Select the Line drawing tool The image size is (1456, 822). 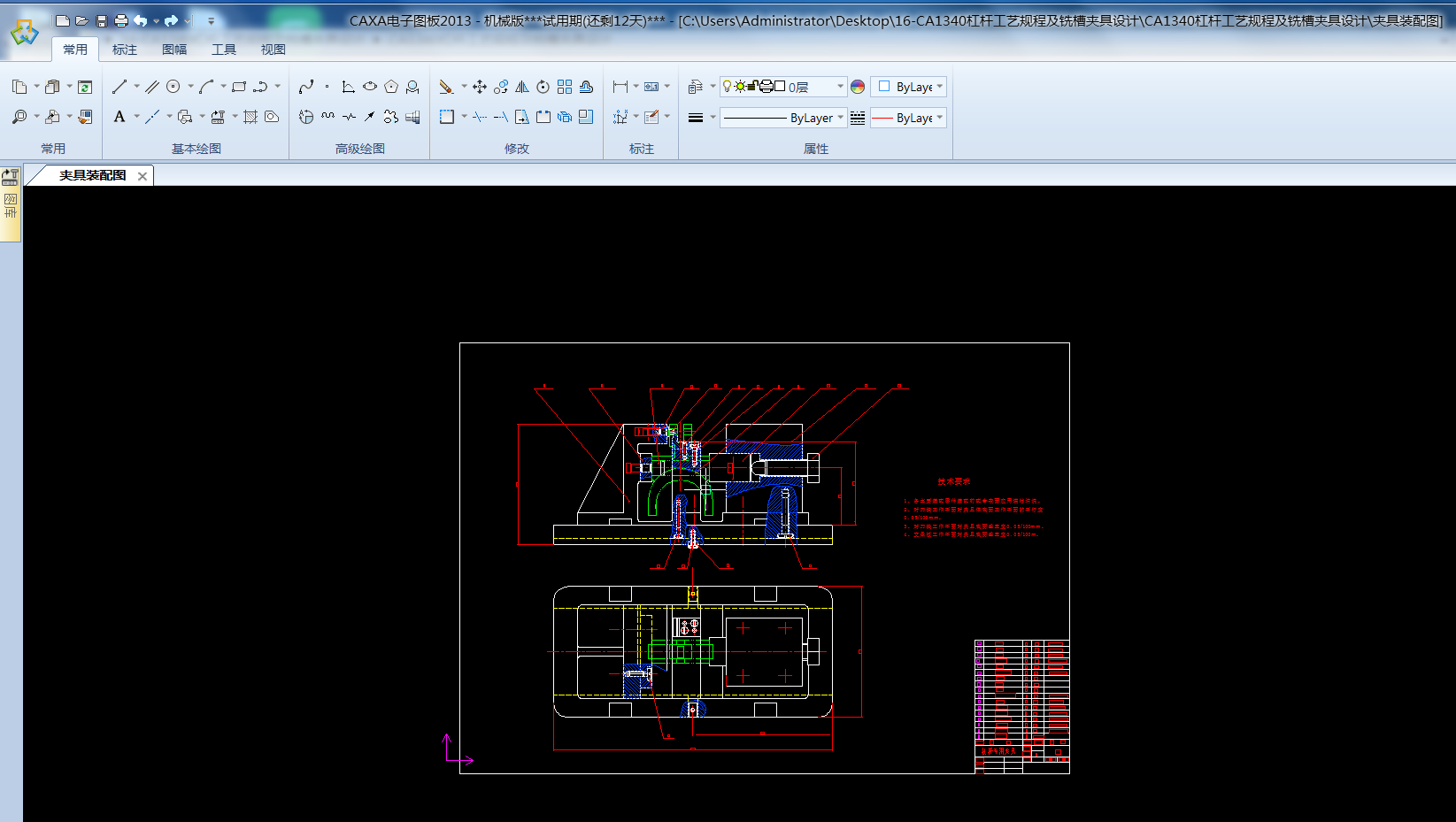[119, 87]
